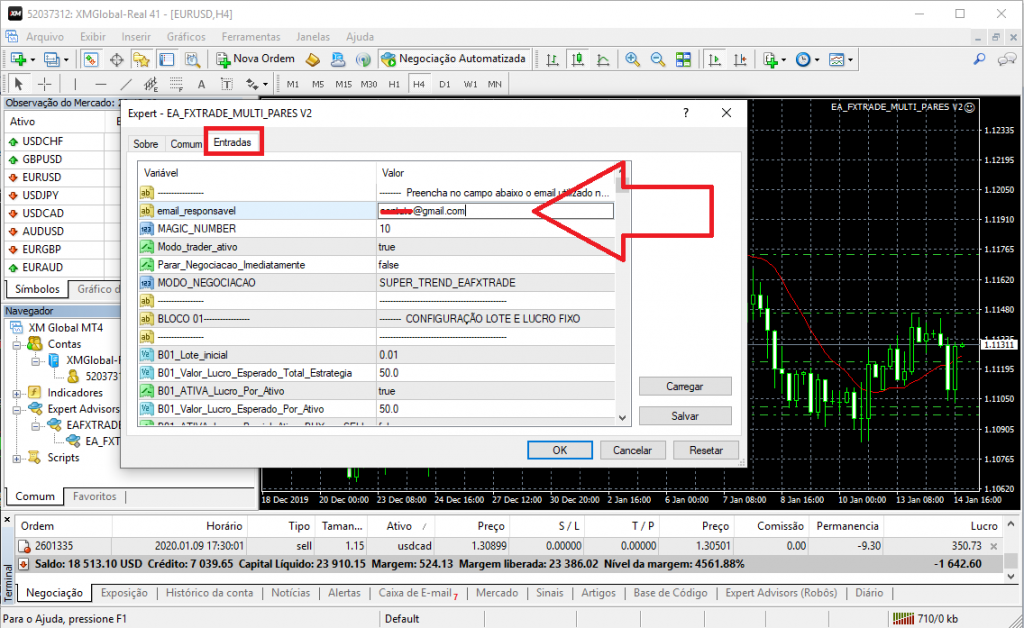
Task: Select the D1 timeframe
Action: click(445, 84)
